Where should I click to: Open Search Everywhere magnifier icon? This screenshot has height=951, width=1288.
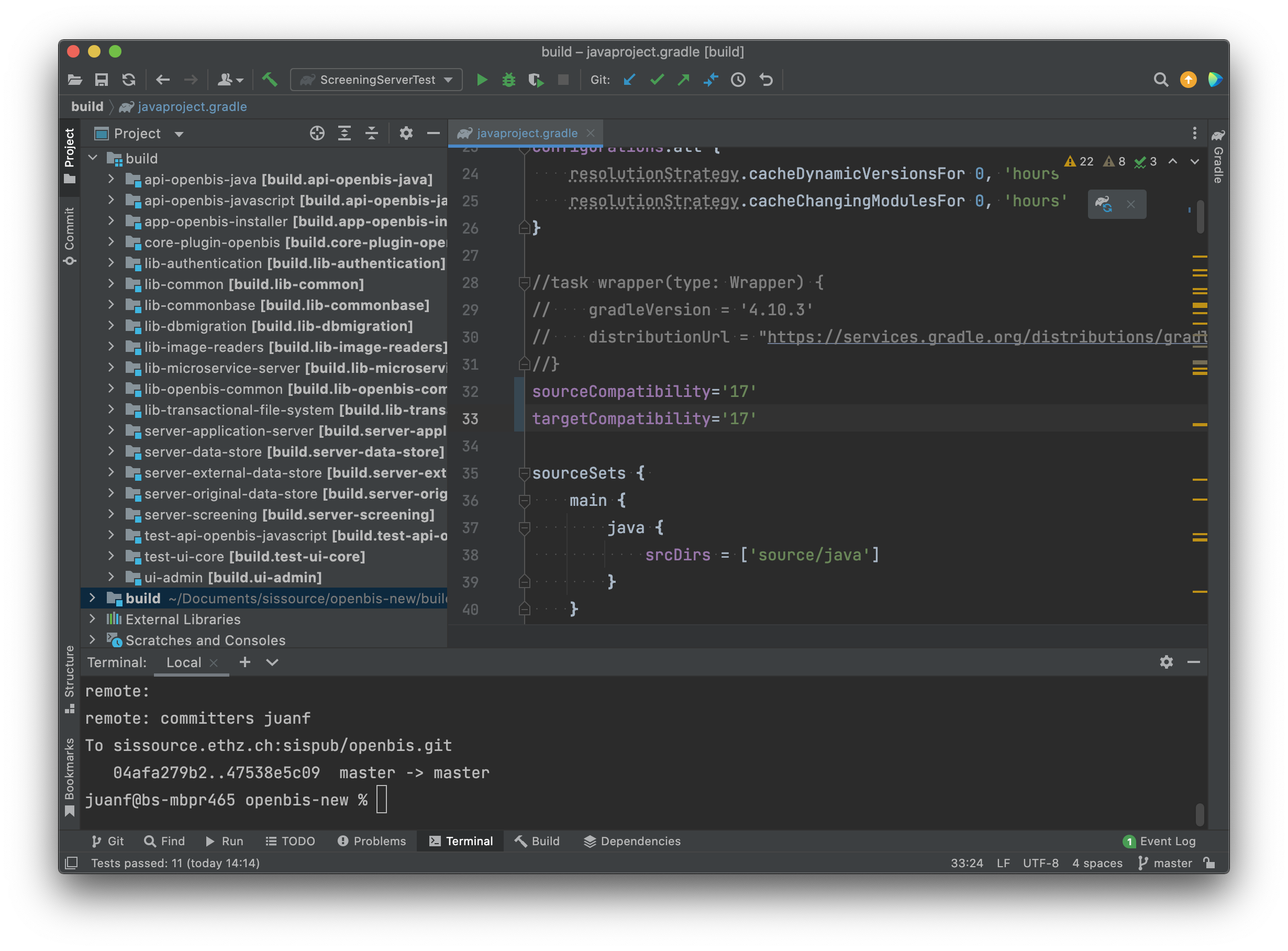[1162, 80]
